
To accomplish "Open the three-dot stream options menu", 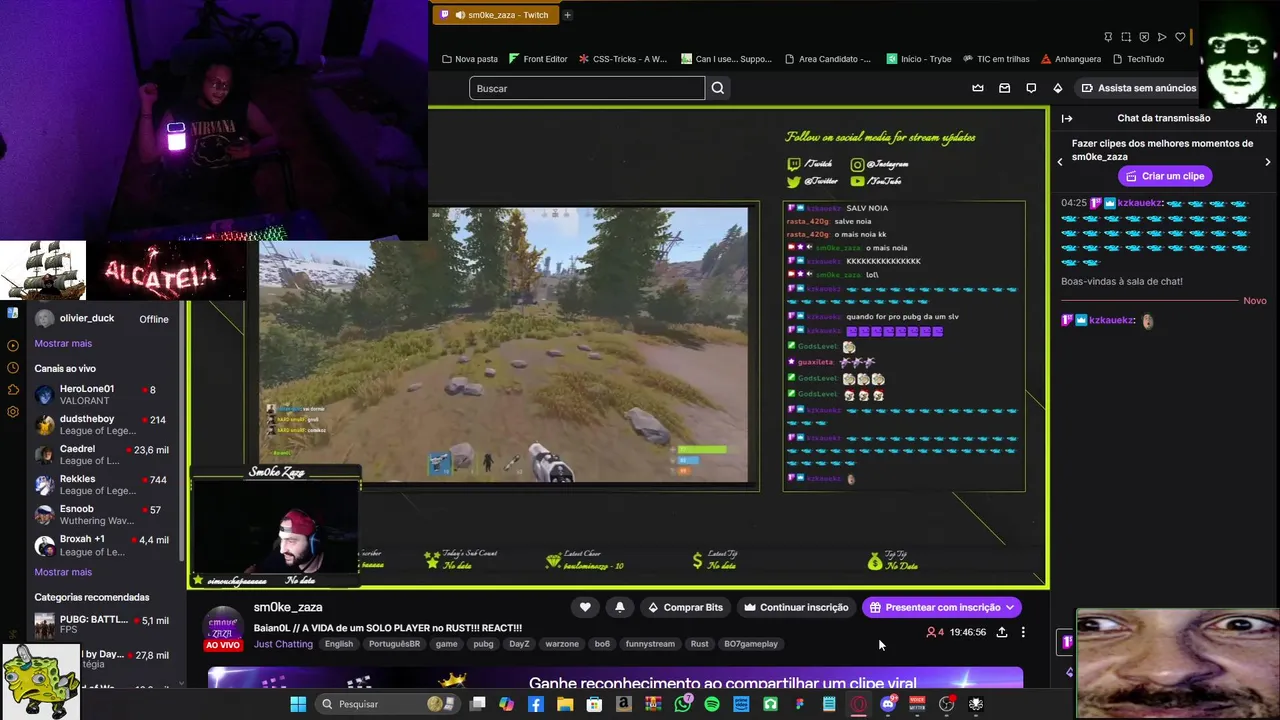I will (x=1023, y=632).
